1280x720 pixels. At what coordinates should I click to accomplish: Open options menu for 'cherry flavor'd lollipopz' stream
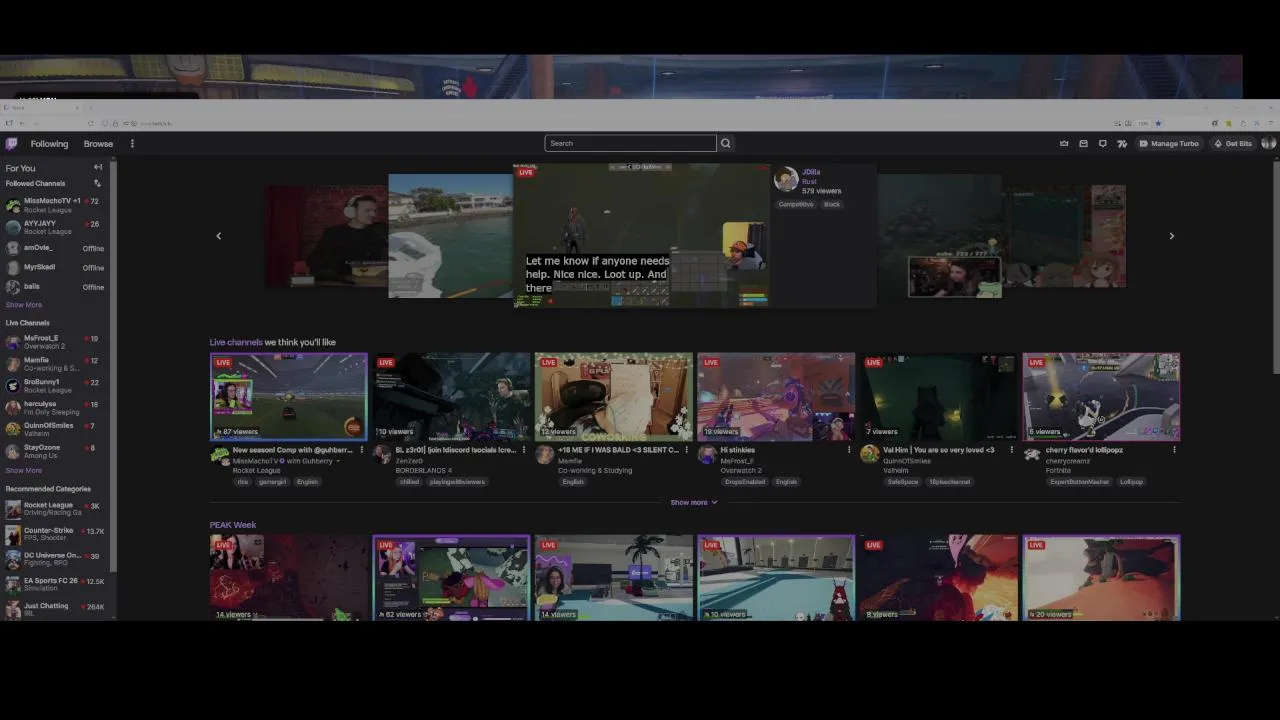pos(1174,450)
